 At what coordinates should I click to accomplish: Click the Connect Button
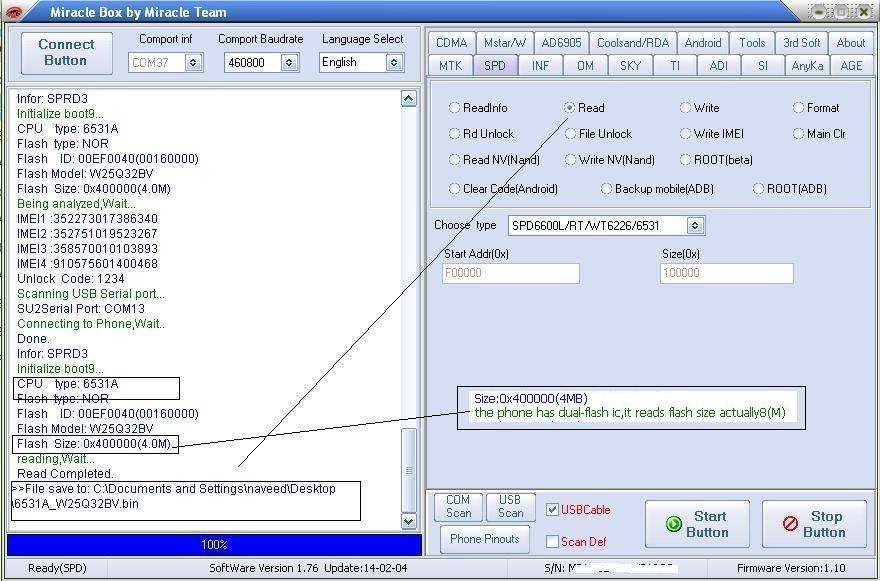click(66, 53)
